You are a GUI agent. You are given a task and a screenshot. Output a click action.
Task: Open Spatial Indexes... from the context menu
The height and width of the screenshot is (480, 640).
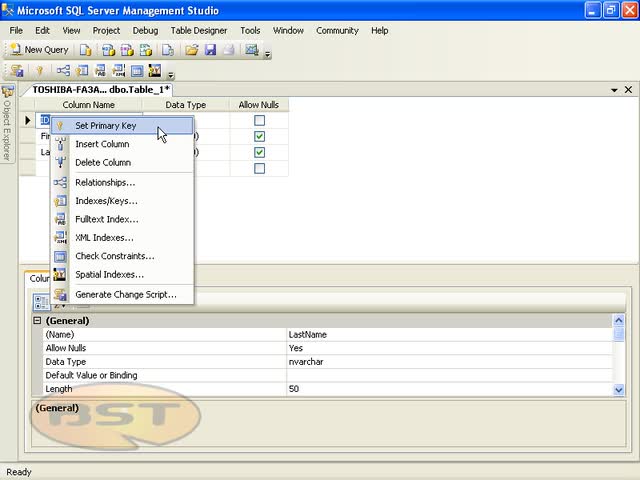click(x=122, y=274)
